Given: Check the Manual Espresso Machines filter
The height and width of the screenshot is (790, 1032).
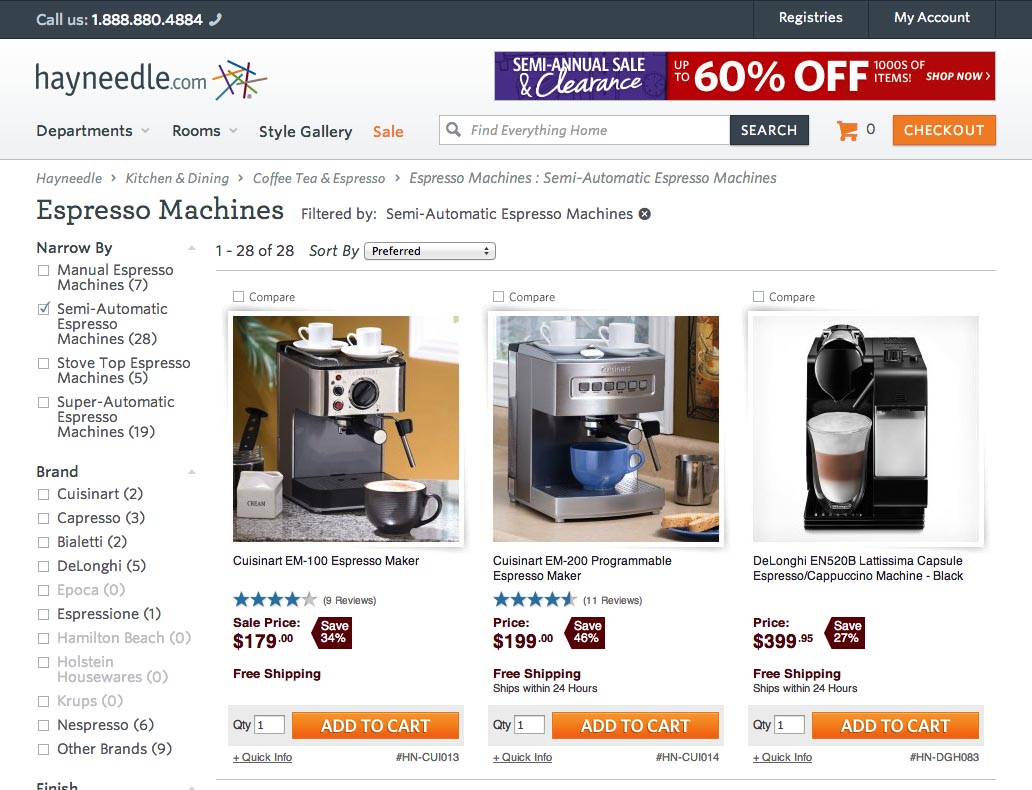Looking at the screenshot, I should (x=43, y=271).
